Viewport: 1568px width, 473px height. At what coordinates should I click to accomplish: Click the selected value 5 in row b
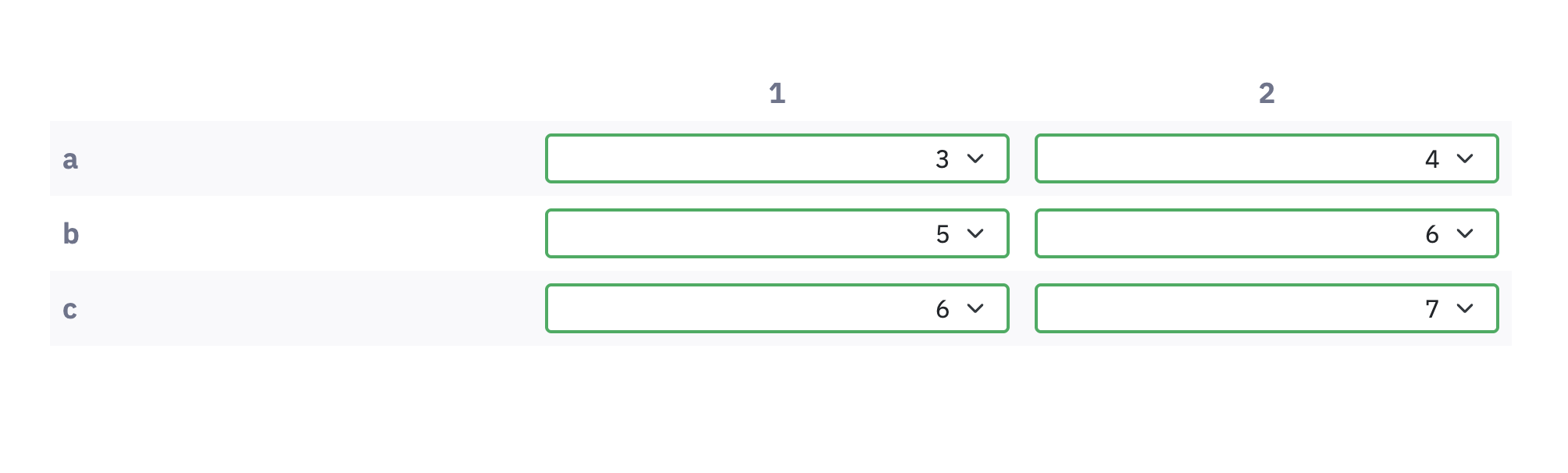click(x=943, y=234)
